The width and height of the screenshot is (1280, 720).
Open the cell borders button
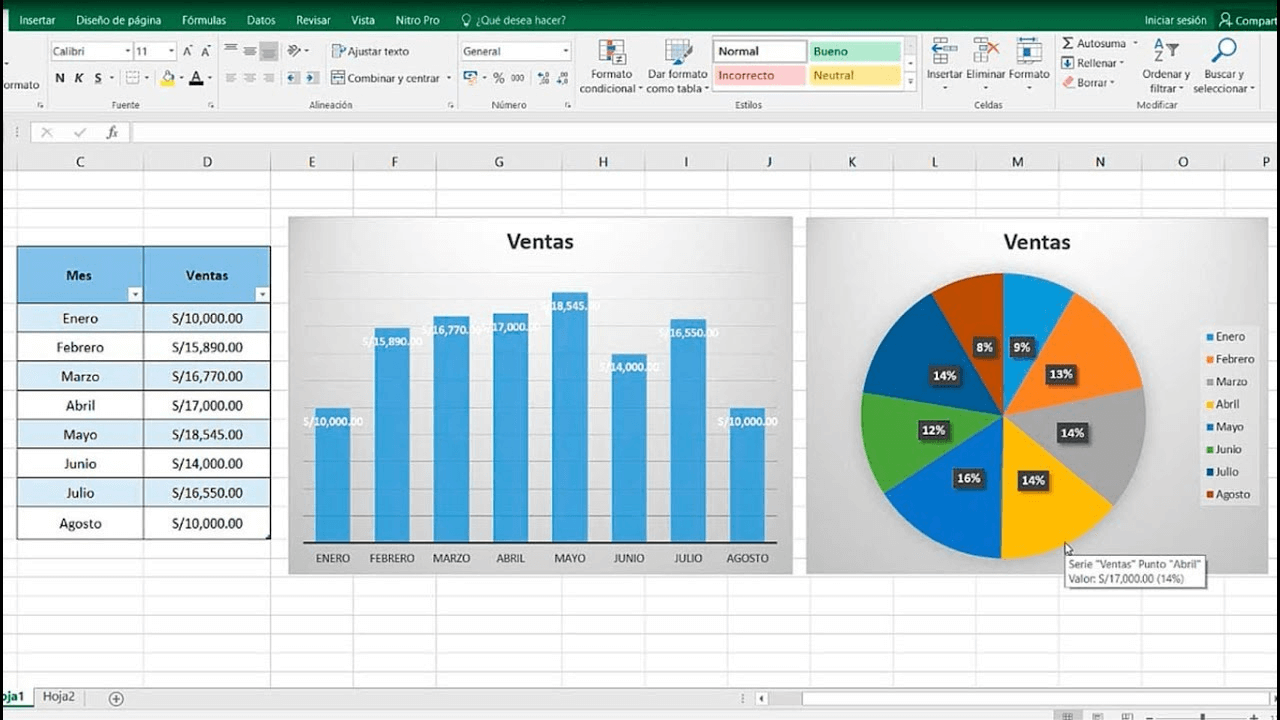point(132,78)
